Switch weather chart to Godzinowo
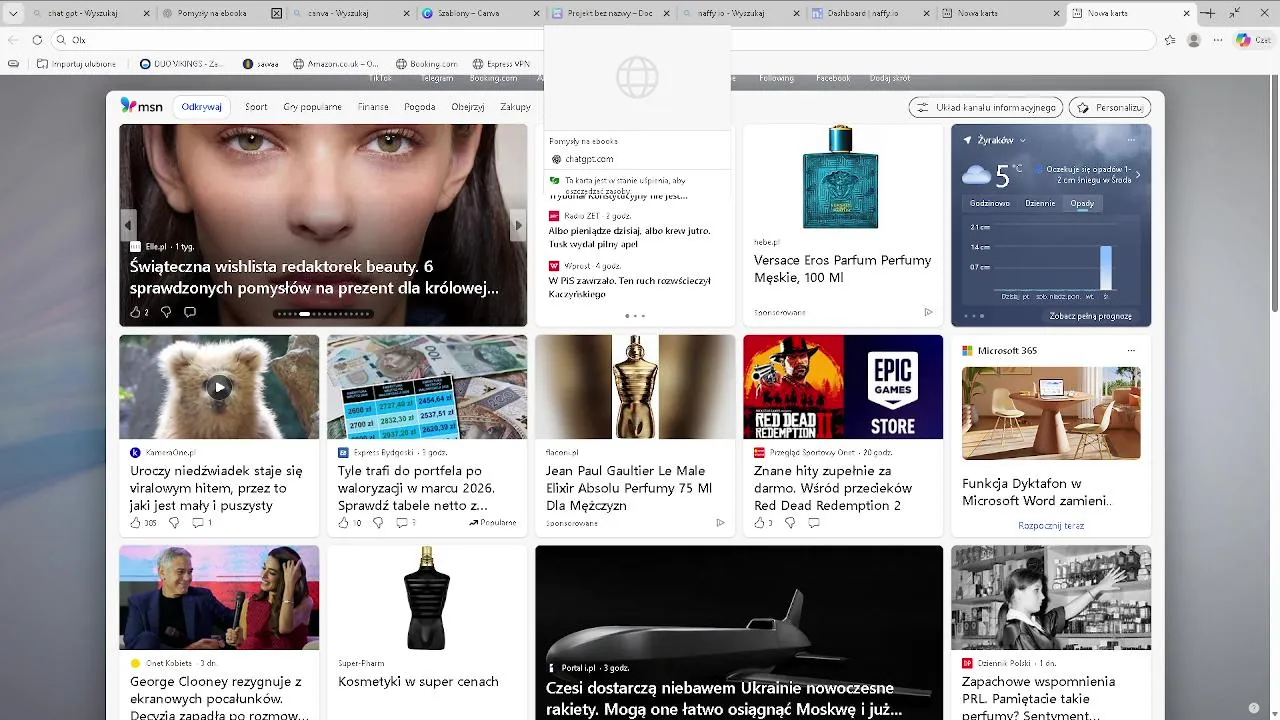This screenshot has height=720, width=1280. point(989,203)
